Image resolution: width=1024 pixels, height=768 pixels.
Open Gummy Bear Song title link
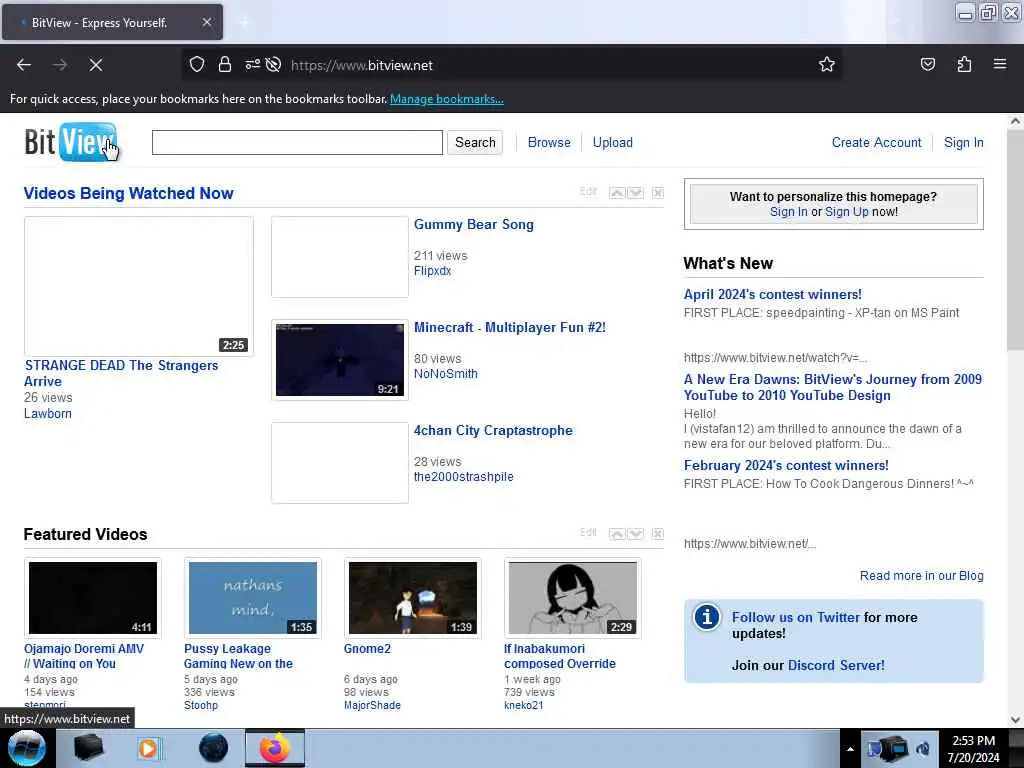(473, 225)
